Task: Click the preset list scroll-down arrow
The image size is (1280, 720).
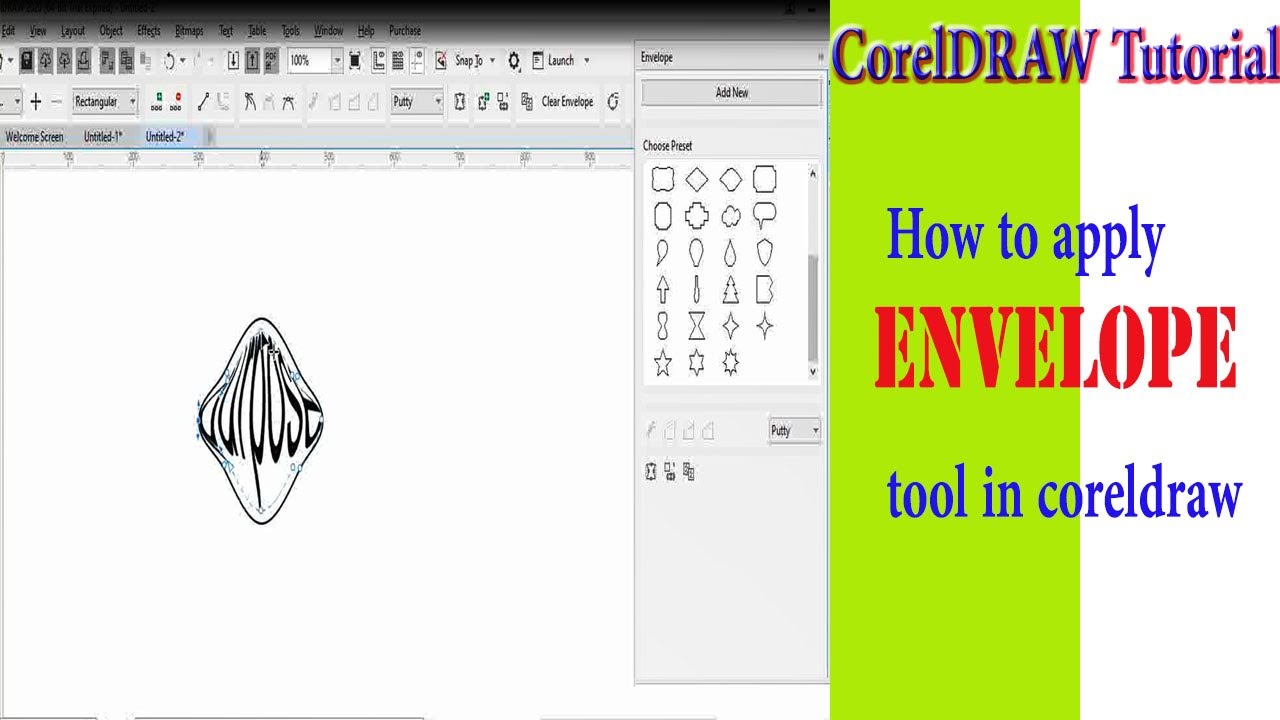Action: tap(813, 371)
